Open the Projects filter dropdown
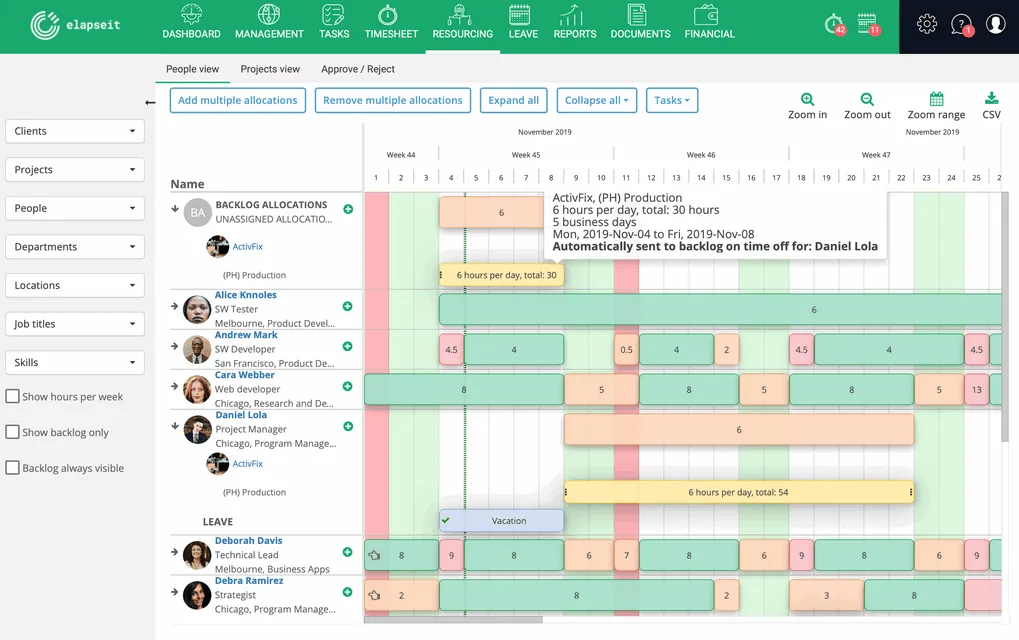1019x640 pixels. click(x=75, y=170)
